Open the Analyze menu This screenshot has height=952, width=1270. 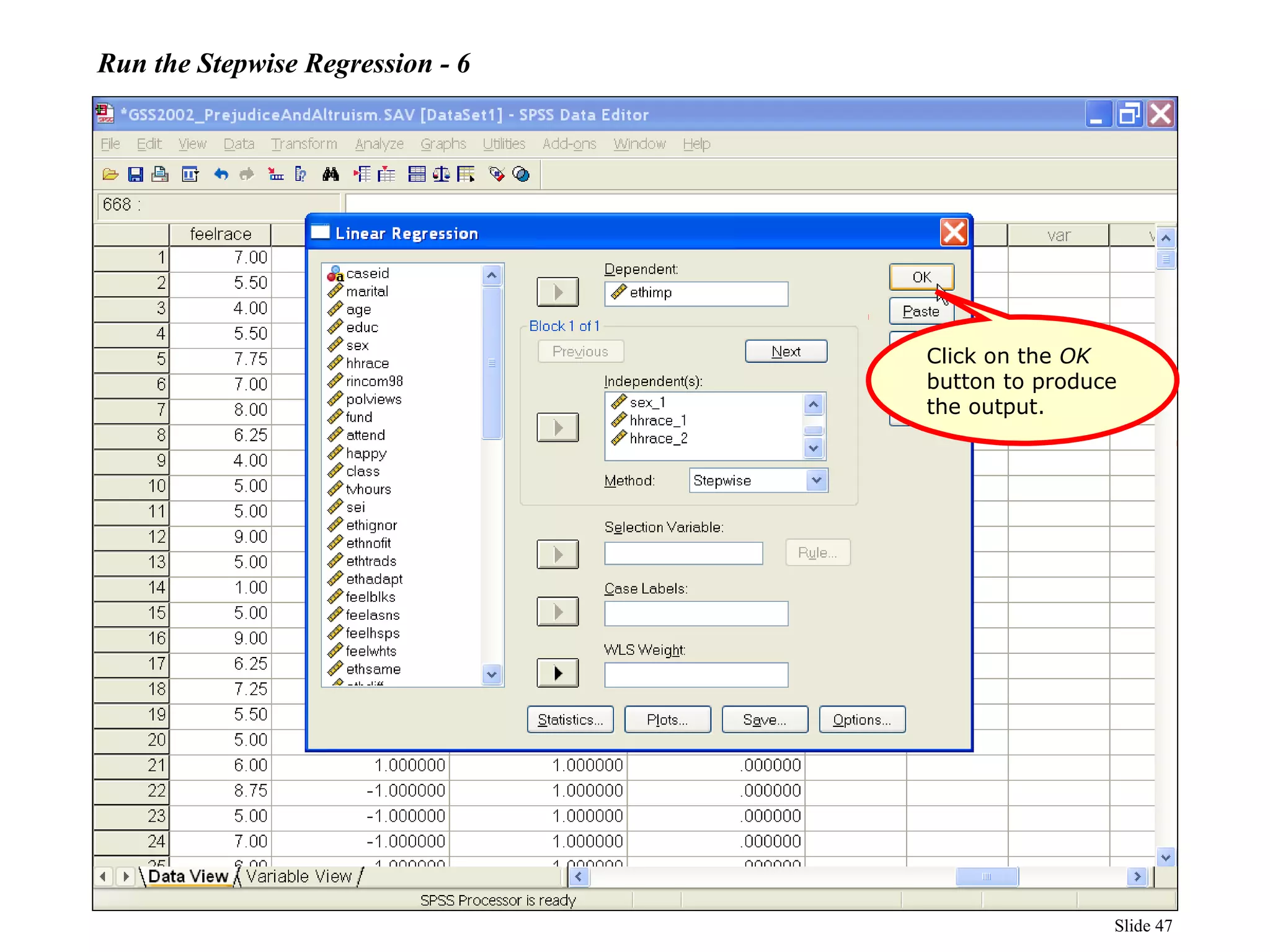click(379, 144)
